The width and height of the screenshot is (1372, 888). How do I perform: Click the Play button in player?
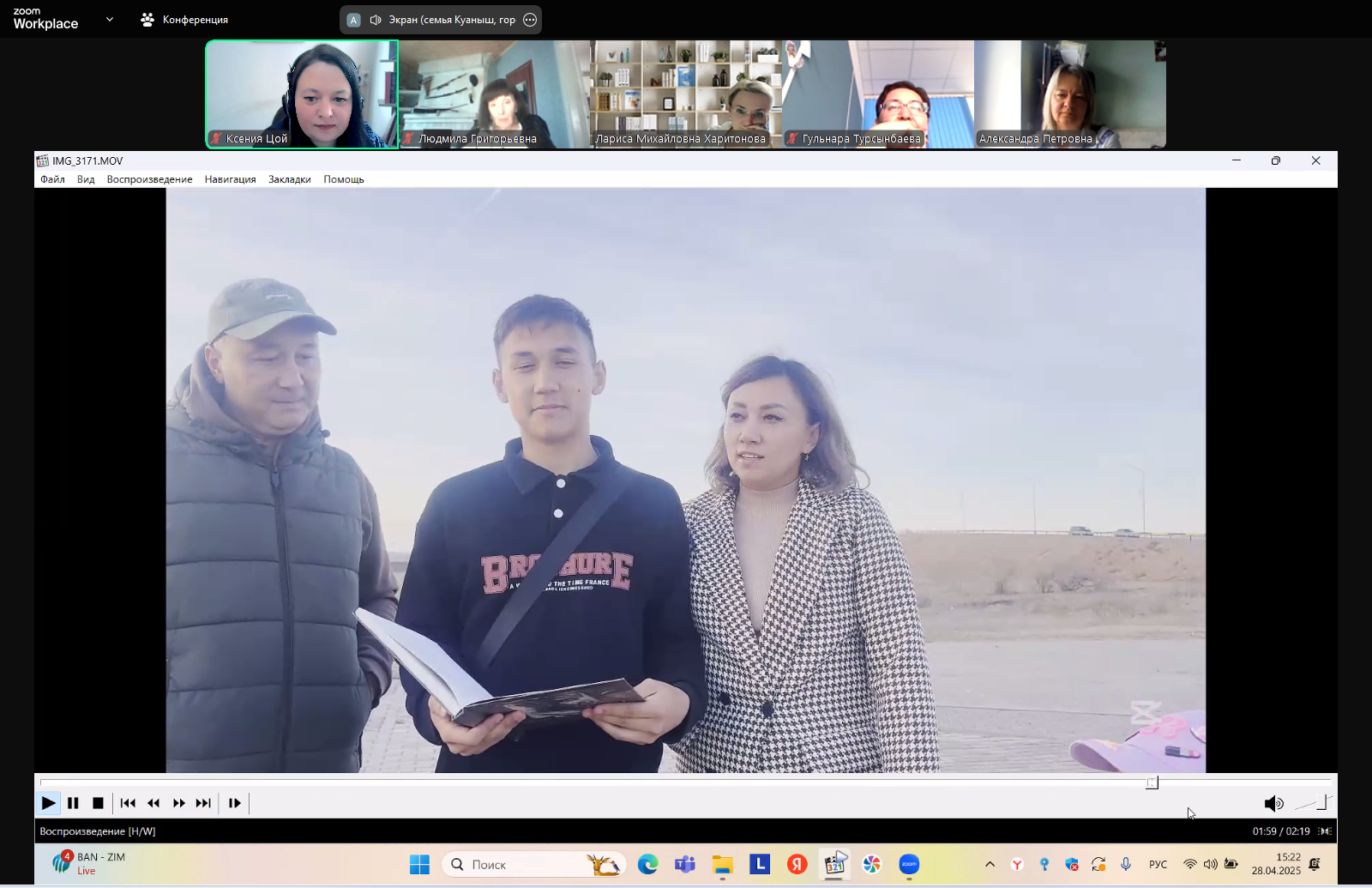[x=48, y=803]
